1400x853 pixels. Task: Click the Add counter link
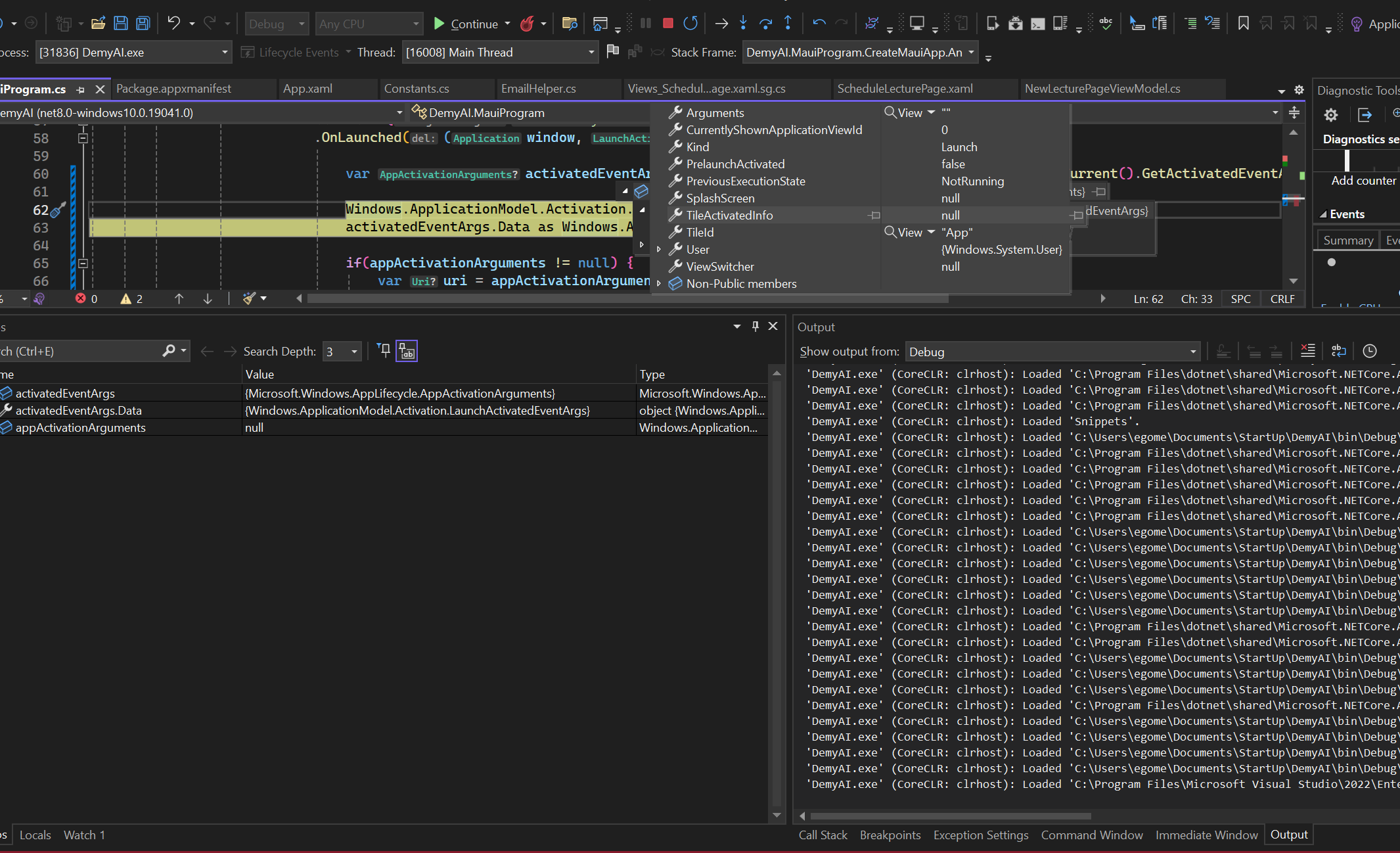pyautogui.click(x=1363, y=181)
